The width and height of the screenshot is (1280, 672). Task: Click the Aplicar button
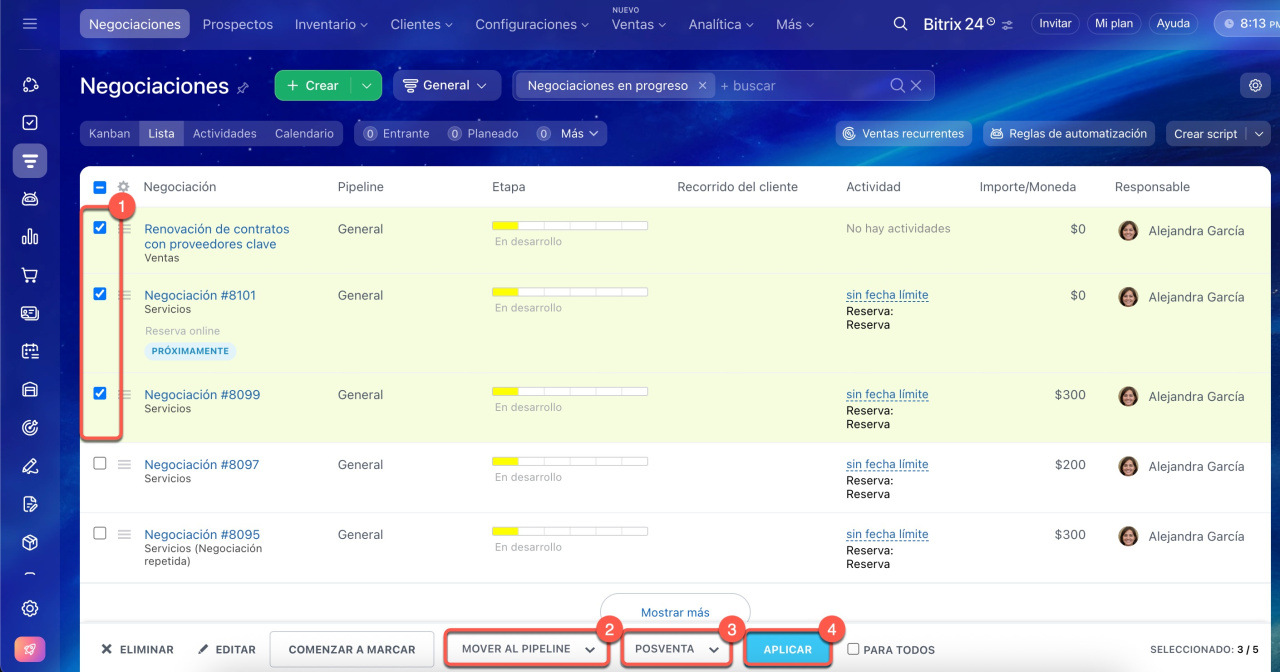787,649
